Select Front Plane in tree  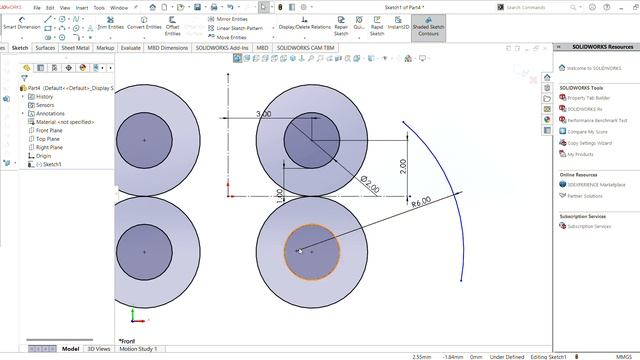pyautogui.click(x=49, y=131)
